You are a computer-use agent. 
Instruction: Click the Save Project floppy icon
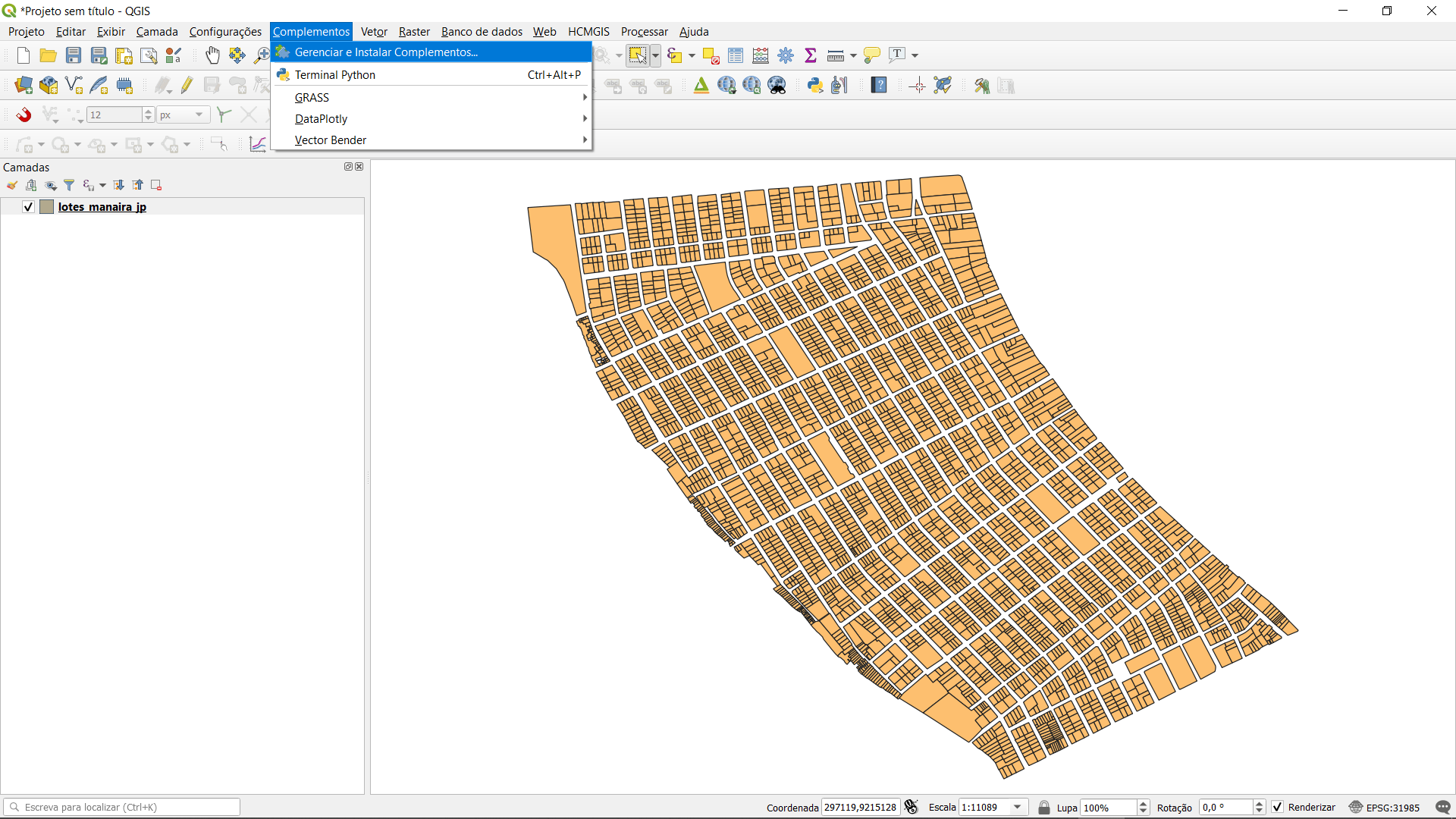(74, 55)
